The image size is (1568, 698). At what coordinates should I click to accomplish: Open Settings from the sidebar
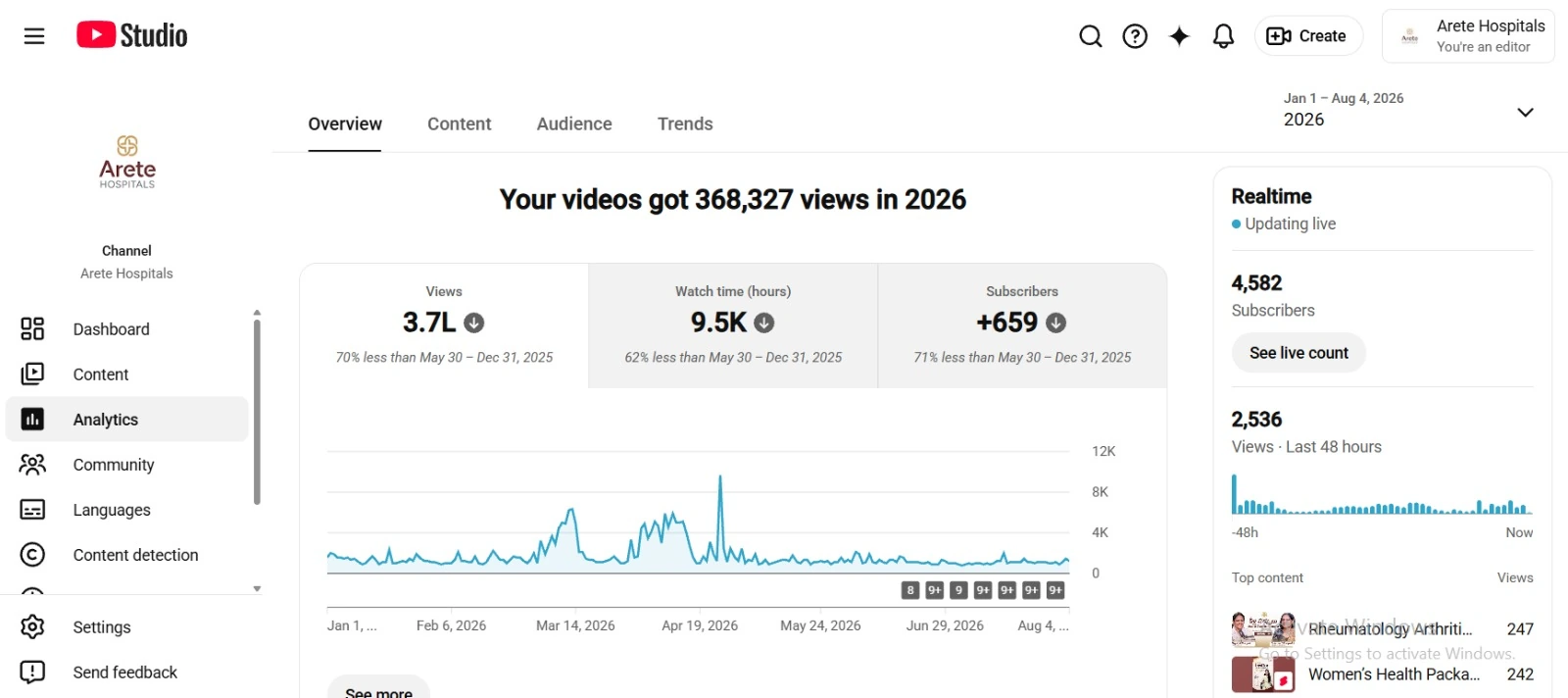tap(127, 627)
